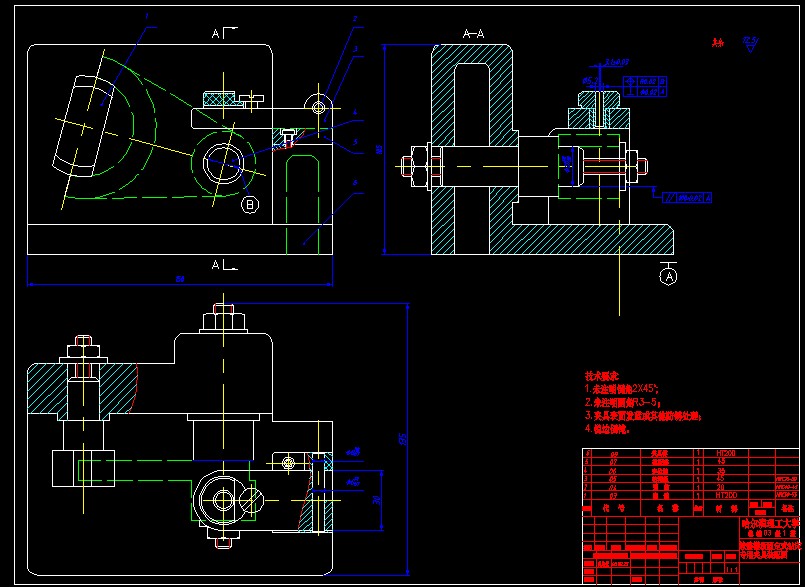Image resolution: width=805 pixels, height=587 pixels.
Task: Click the 代号 column header
Action: click(612, 509)
